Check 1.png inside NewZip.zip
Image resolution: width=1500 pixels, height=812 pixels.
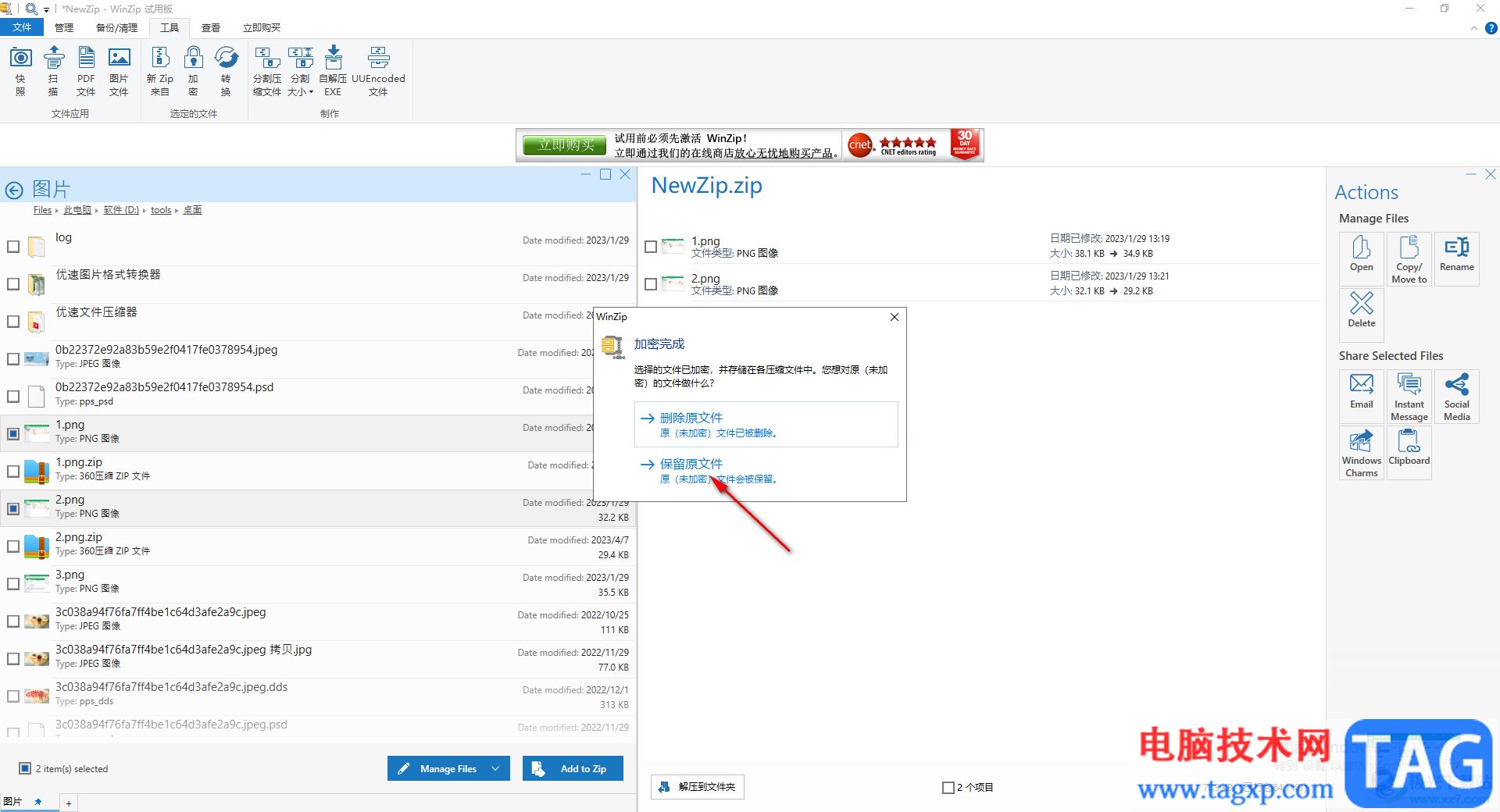pos(651,247)
